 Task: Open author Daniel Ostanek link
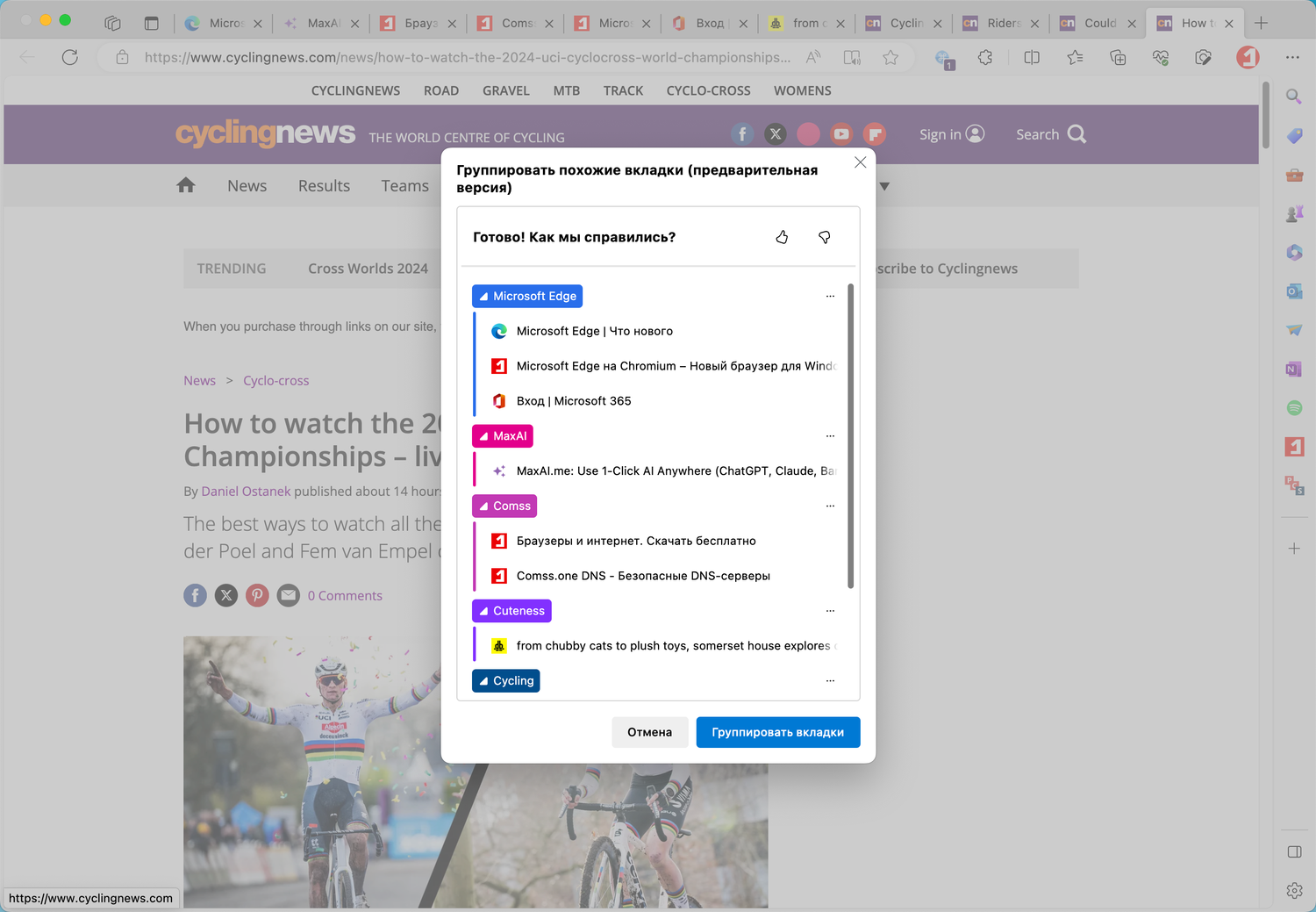(246, 492)
